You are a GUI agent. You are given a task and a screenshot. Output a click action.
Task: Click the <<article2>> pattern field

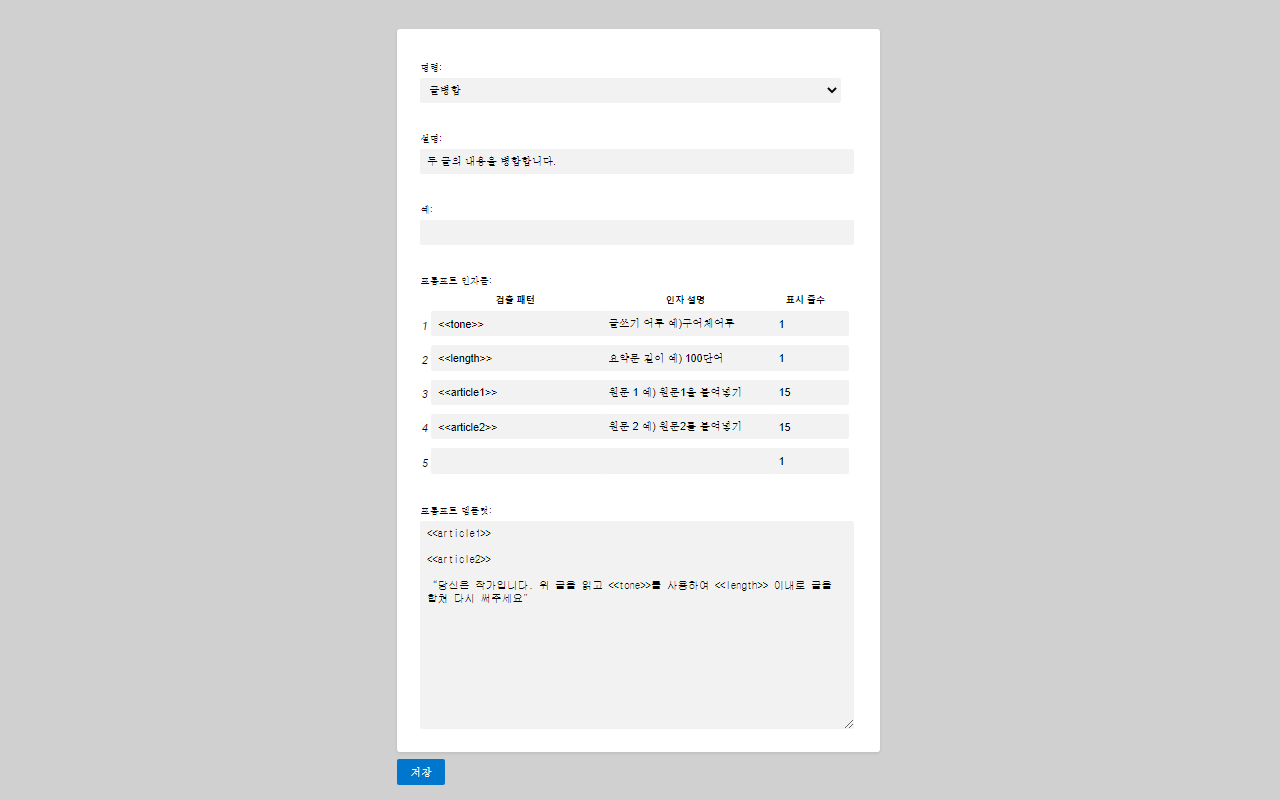510,426
